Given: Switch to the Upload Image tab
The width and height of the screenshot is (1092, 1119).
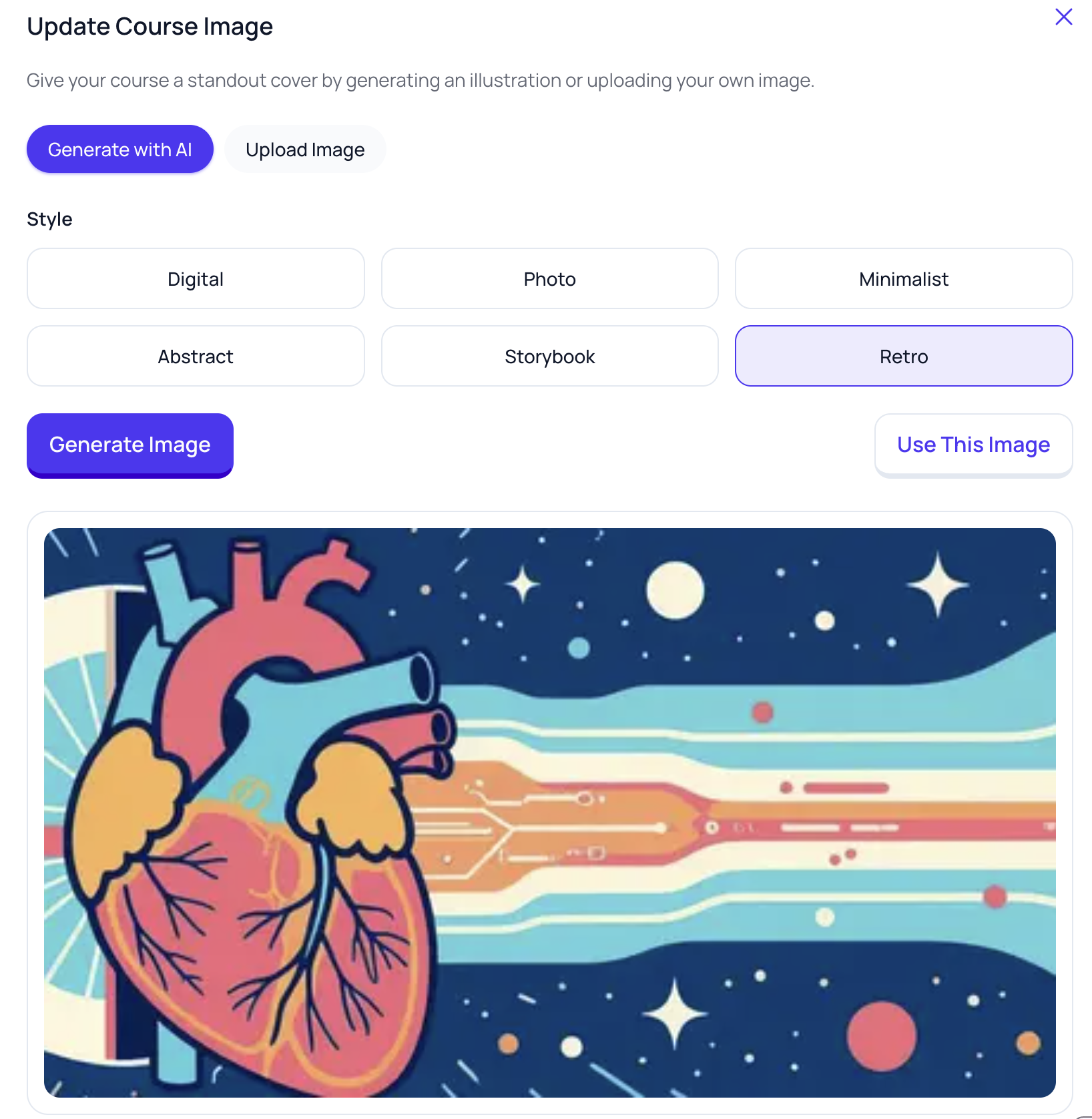Looking at the screenshot, I should 305,150.
